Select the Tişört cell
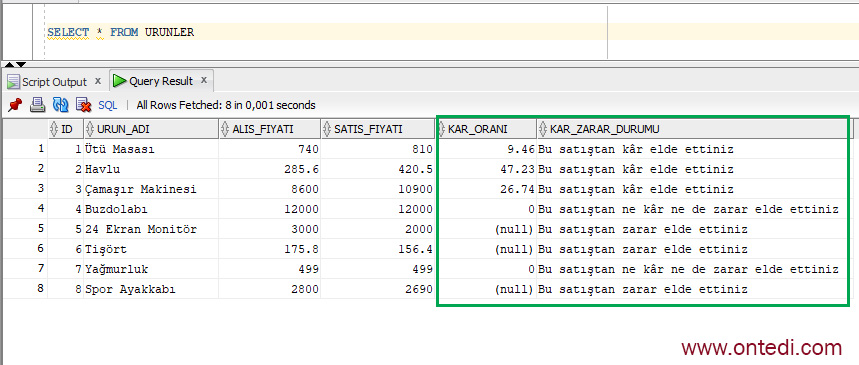Image resolution: width=859 pixels, height=365 pixels. pyautogui.click(x=151, y=249)
